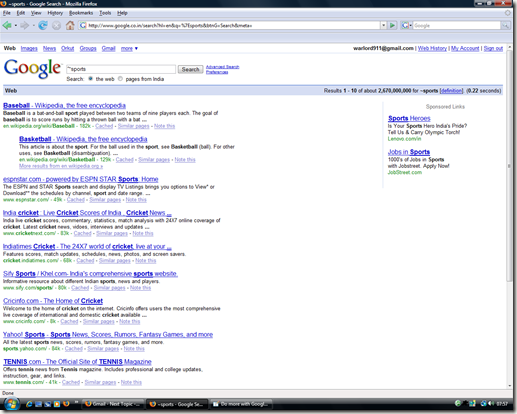This screenshot has height=414, width=517.
Task: Open the News search link
Action: coord(49,49)
